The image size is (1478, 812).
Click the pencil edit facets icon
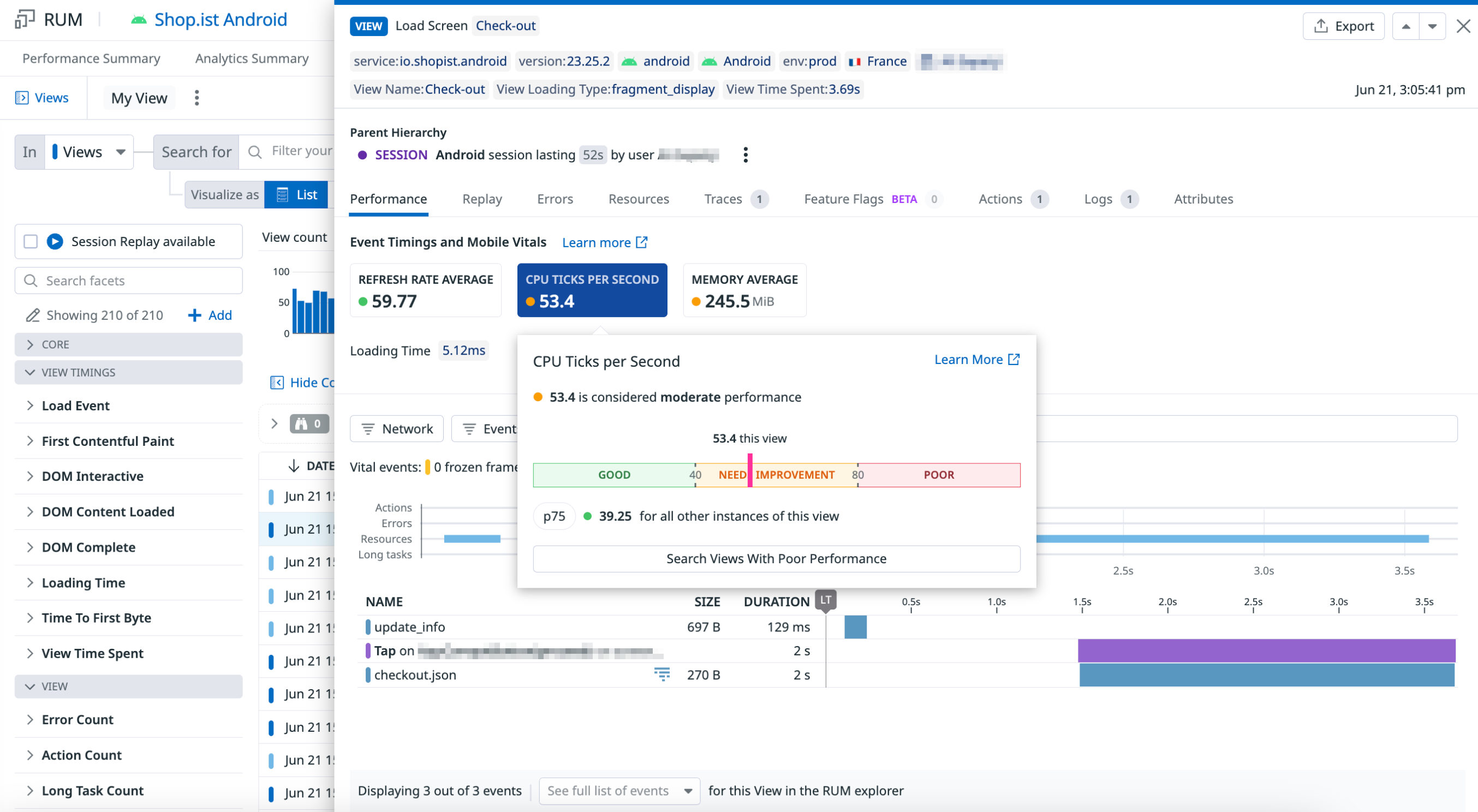pos(33,315)
